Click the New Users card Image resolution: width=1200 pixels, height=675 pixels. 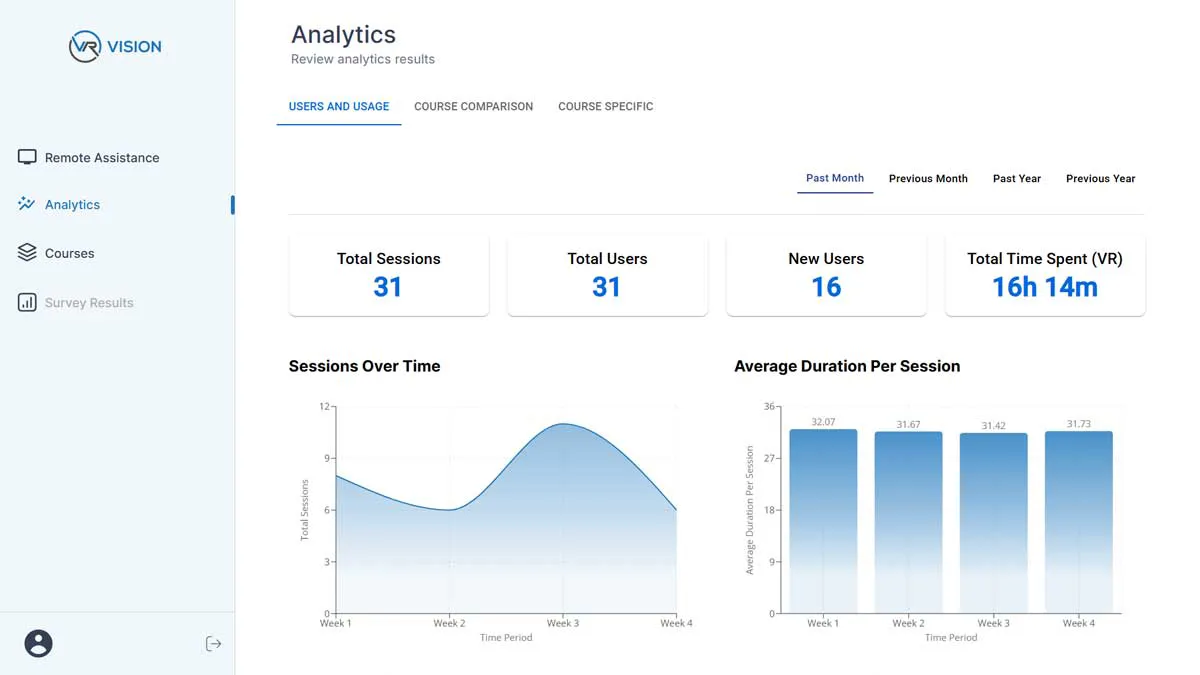pyautogui.click(x=826, y=274)
